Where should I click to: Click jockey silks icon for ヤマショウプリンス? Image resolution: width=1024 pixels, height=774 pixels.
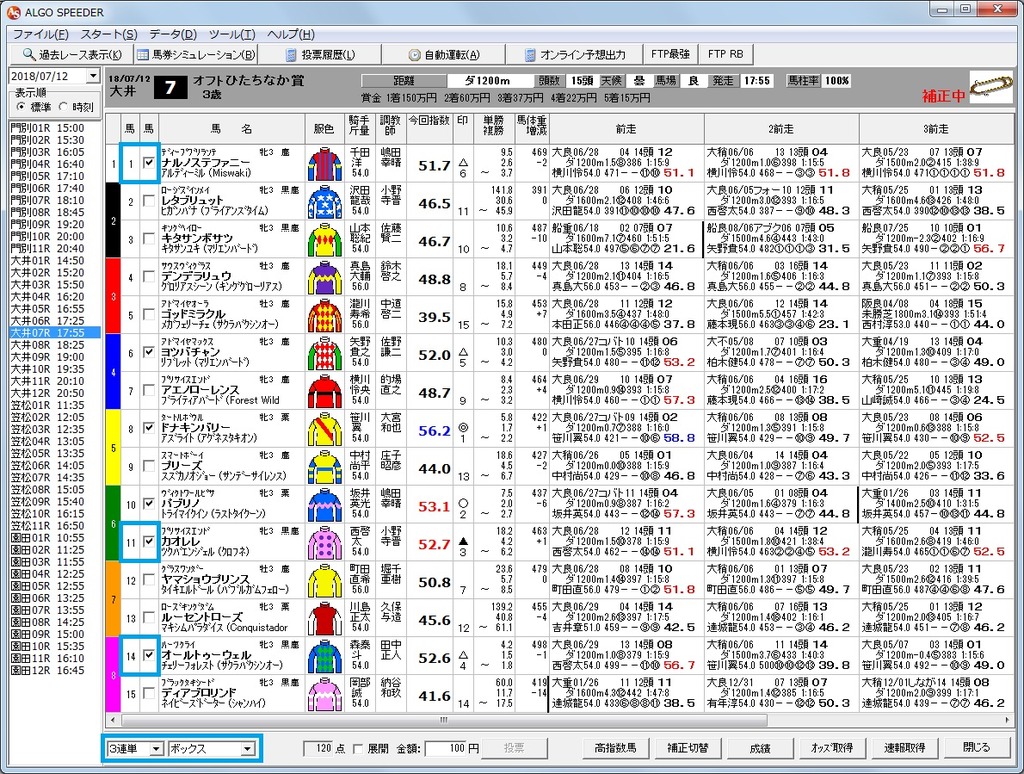tap(325, 581)
